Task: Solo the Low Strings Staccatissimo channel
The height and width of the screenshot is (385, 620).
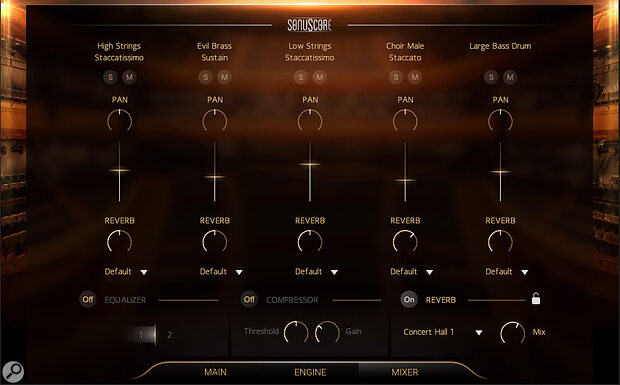Action: [301, 77]
